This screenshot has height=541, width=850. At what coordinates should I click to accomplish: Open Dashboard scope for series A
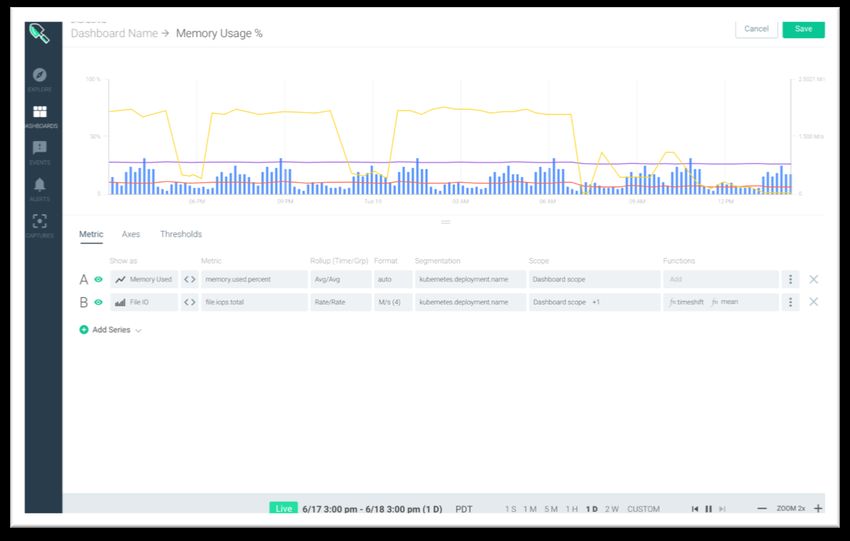point(595,279)
